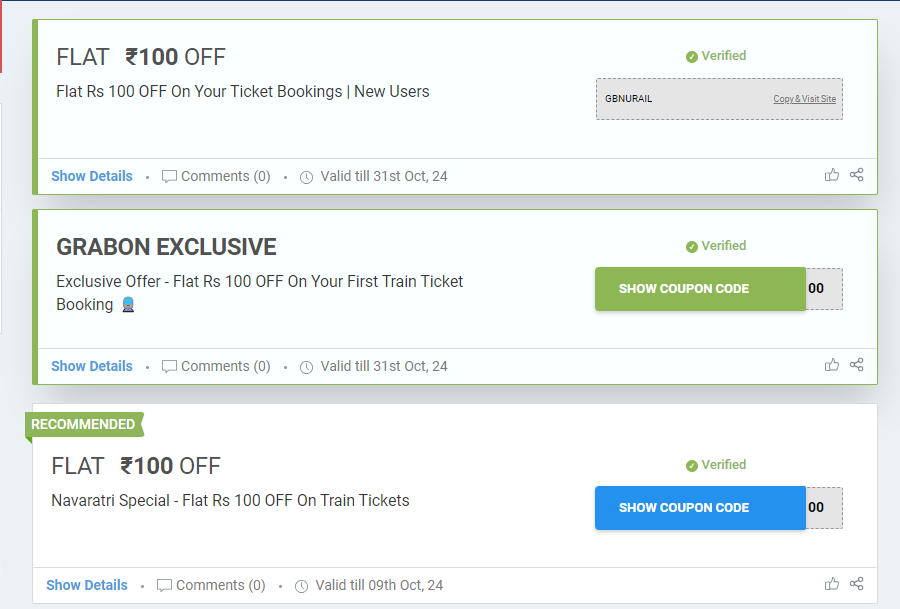Expand Show Details for Navaratri Special
The image size is (900, 609).
(87, 585)
